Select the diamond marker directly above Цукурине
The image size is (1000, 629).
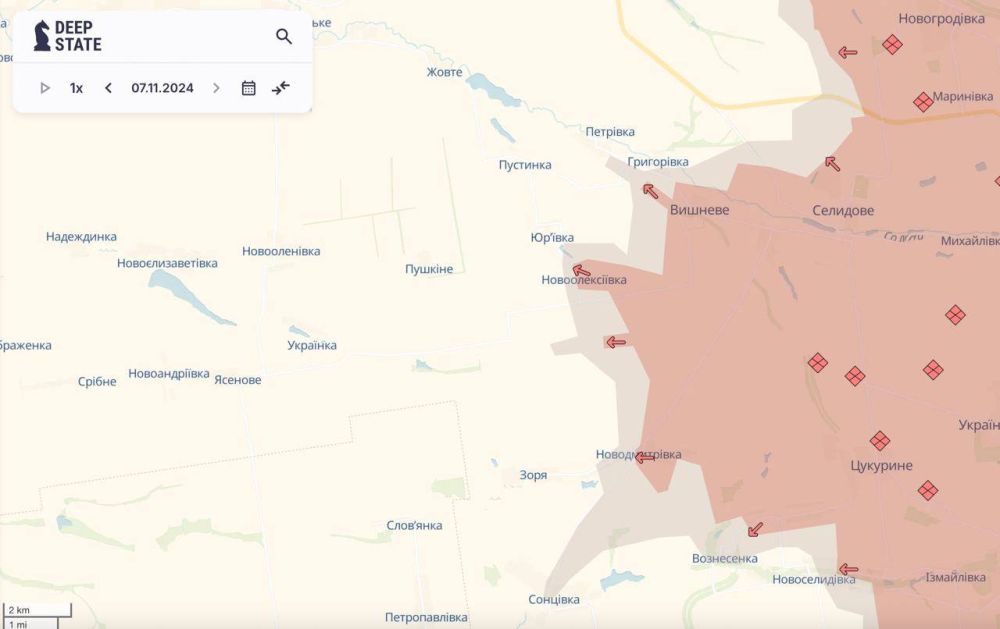[880, 441]
